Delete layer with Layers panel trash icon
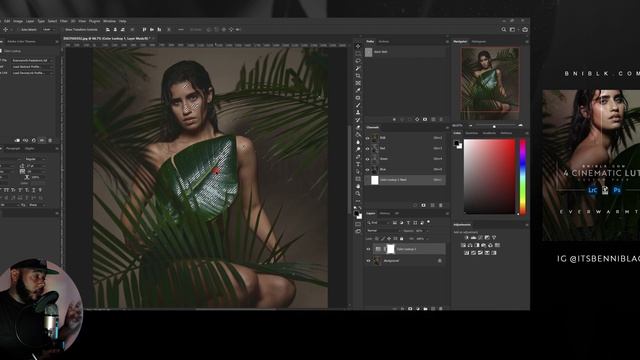Viewport: 640px width, 360px height. 441,309
